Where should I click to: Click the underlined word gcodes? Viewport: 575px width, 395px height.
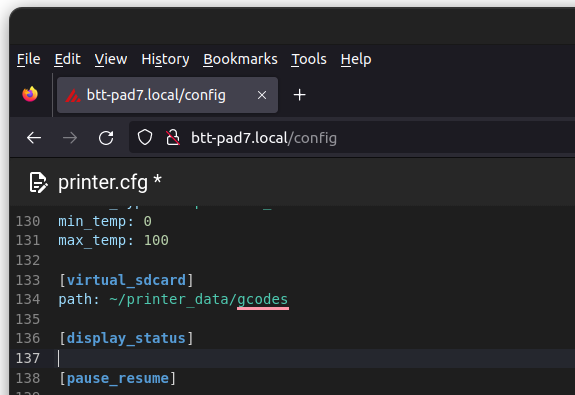click(x=263, y=300)
